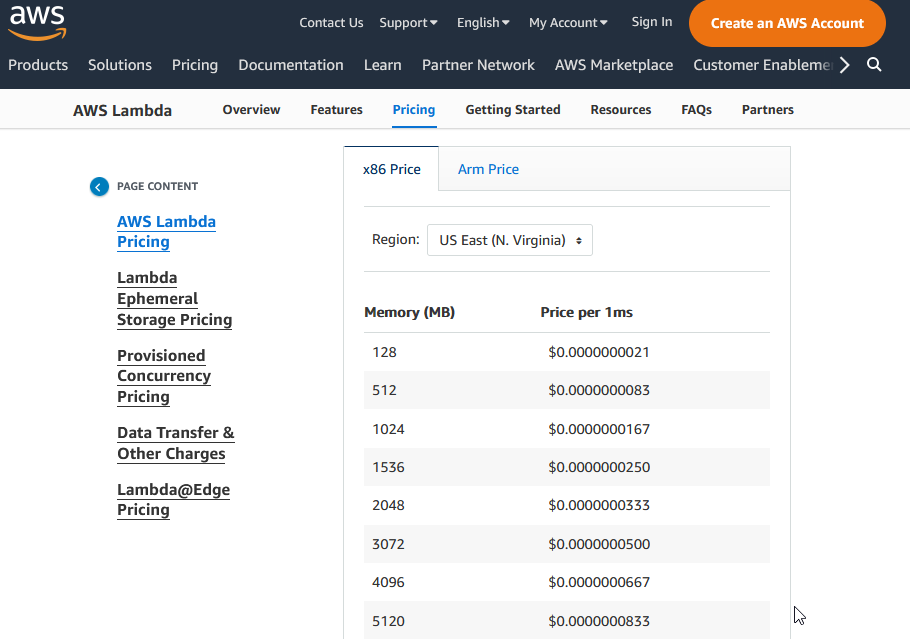Click the price $0.0000000250

pyautogui.click(x=599, y=467)
